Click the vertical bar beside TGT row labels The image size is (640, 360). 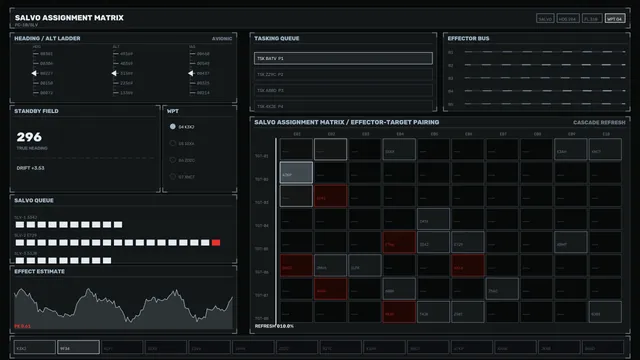(276, 231)
